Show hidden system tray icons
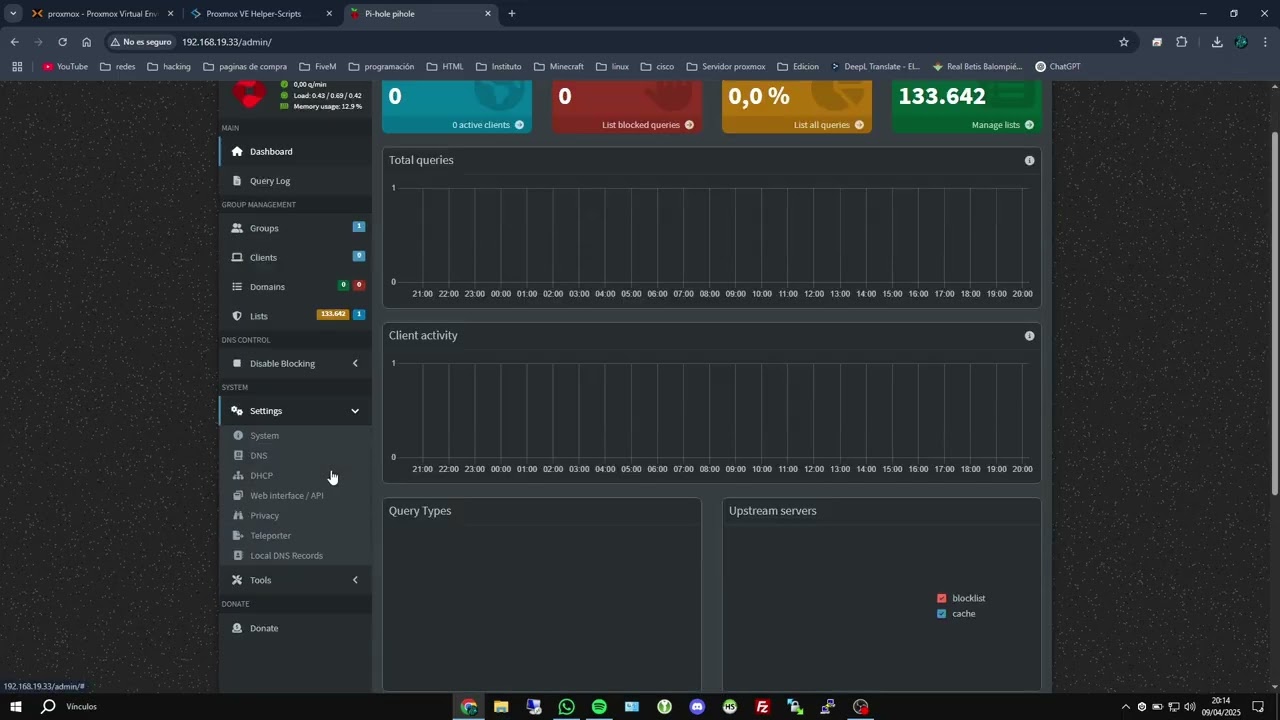Viewport: 1280px width, 720px height. pos(1125,707)
